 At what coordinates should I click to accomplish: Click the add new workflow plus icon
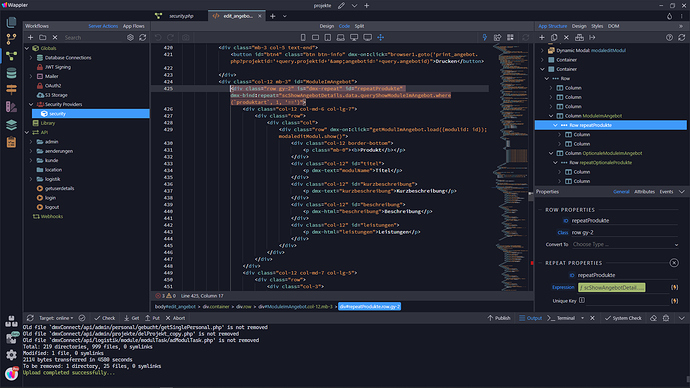tap(30, 37)
